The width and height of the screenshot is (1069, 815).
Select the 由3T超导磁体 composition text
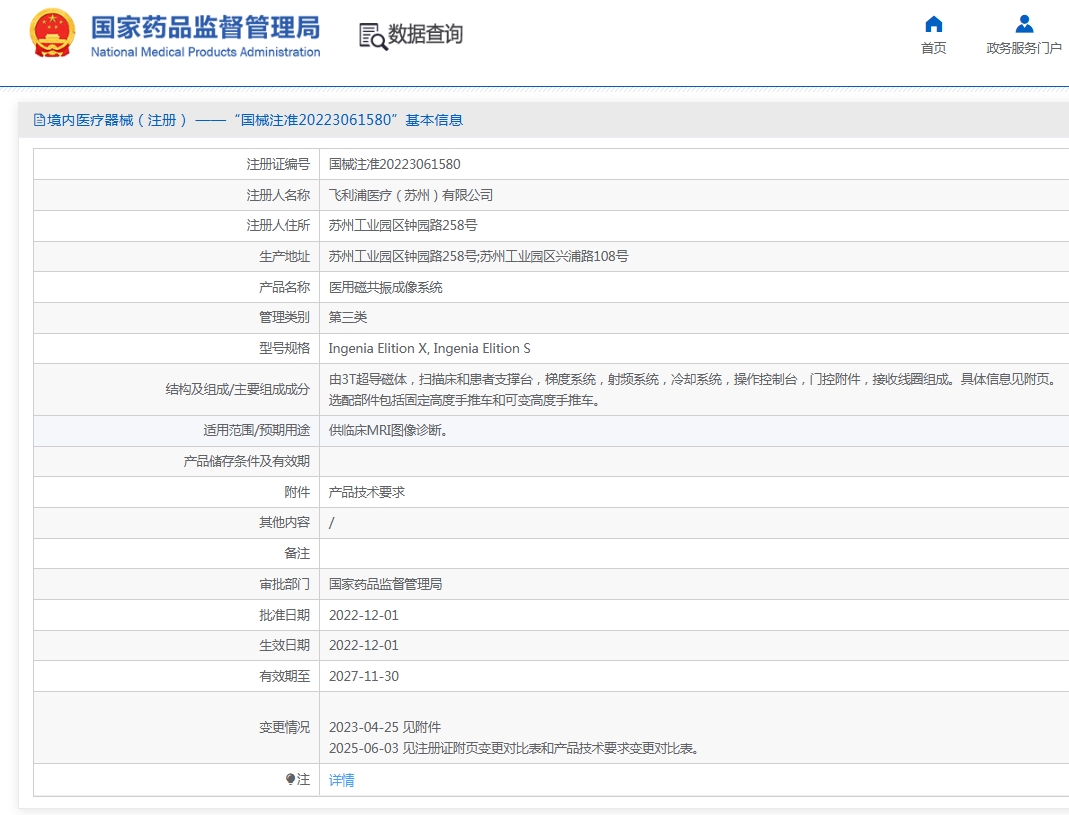pos(692,379)
